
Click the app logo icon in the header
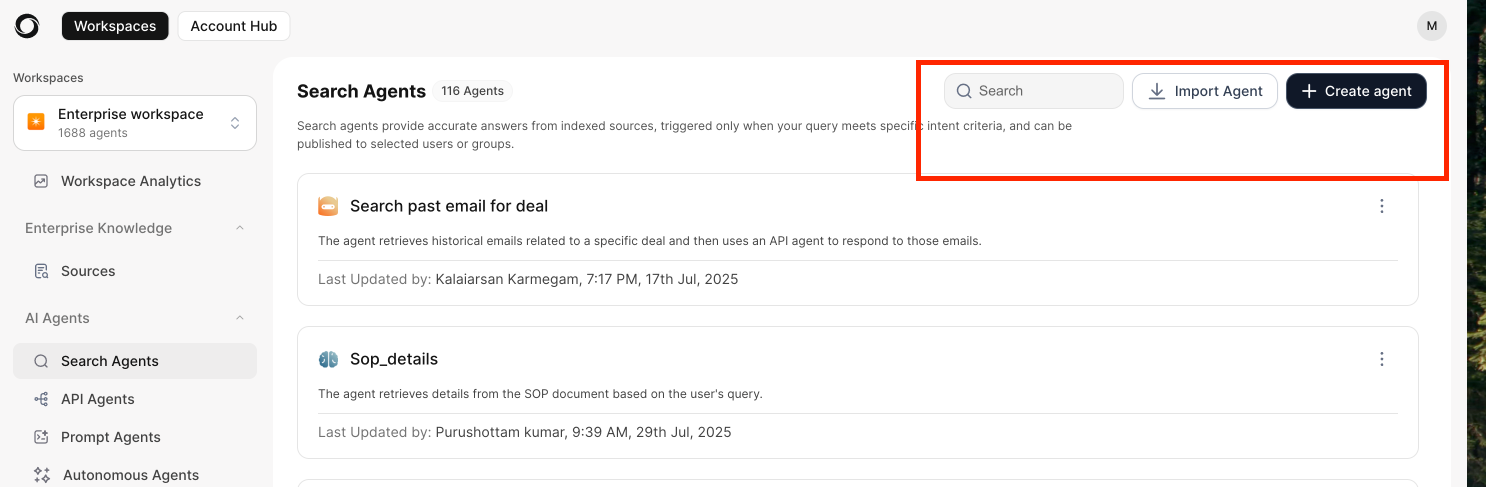coord(27,26)
